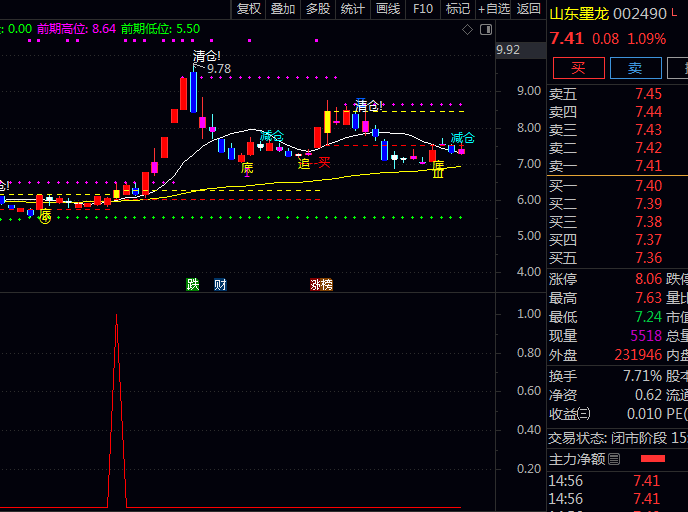Click the blue 财 finance marker
This screenshot has height=512, width=688.
click(x=220, y=285)
